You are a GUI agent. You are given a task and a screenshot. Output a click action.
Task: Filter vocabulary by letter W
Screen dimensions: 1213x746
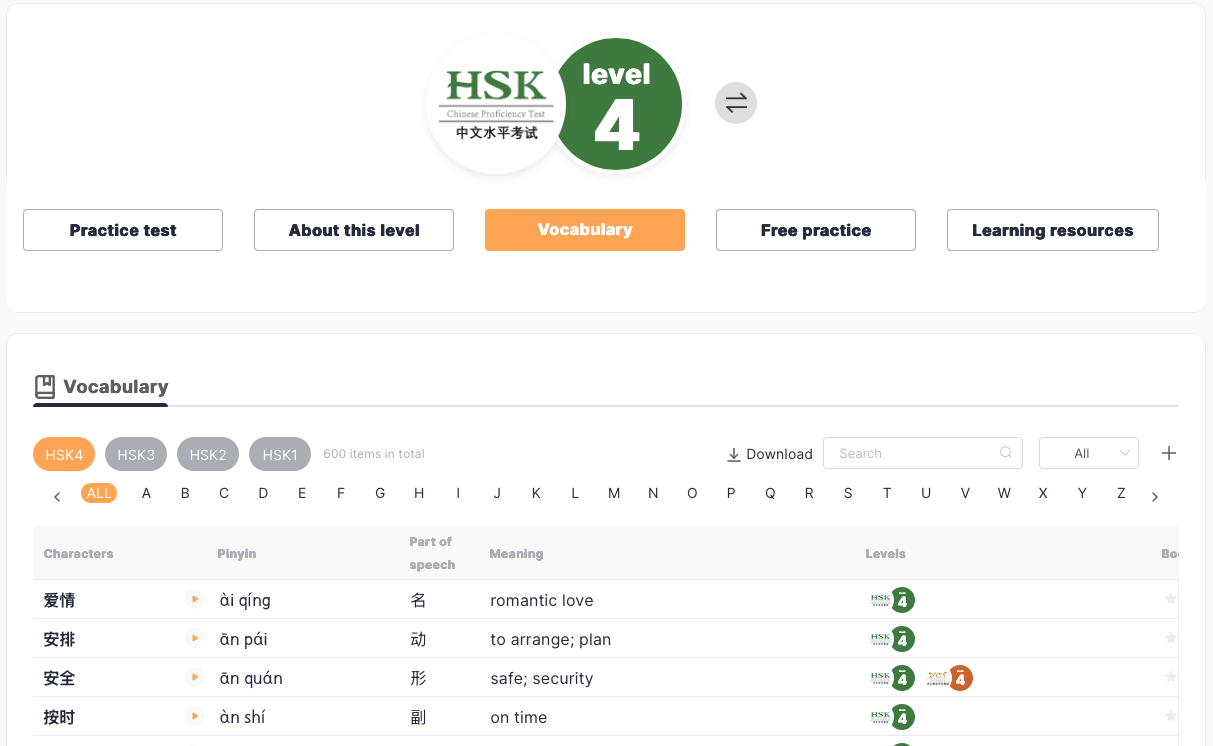coord(1004,493)
